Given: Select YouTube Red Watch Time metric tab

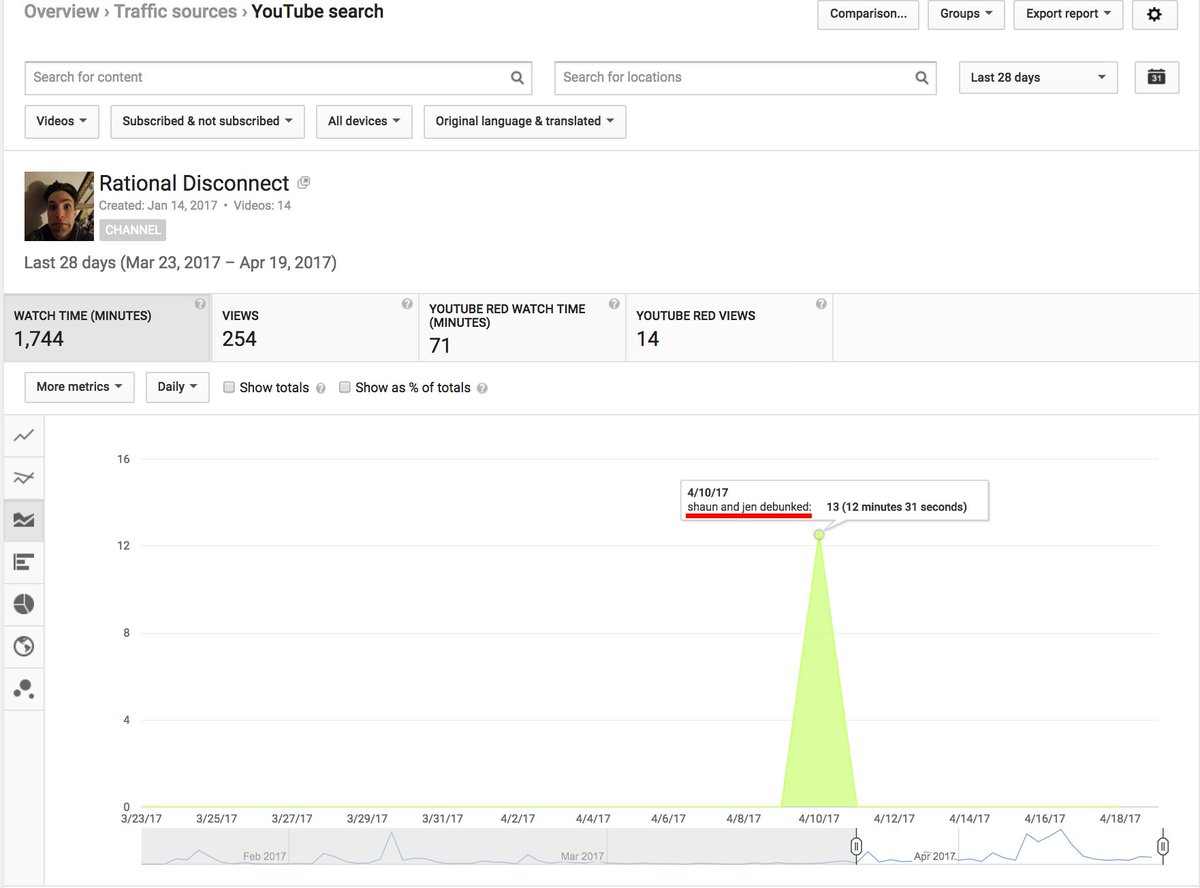Looking at the screenshot, I should tap(522, 328).
